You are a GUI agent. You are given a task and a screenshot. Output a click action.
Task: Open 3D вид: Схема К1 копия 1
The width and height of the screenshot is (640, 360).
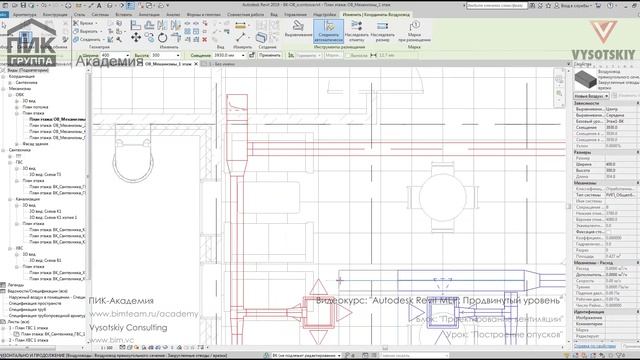(53, 218)
